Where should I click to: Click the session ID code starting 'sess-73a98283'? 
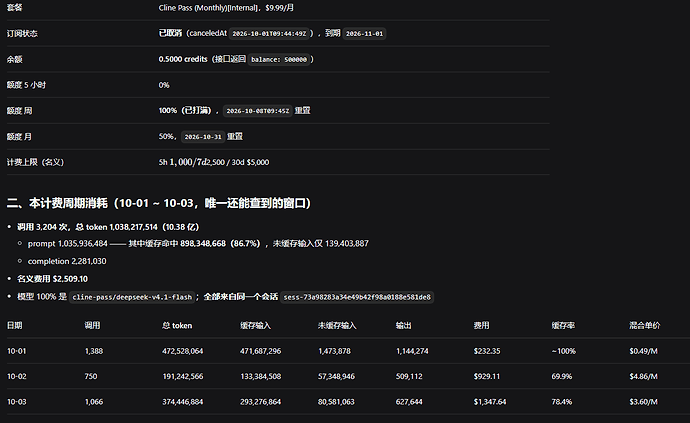tap(357, 297)
